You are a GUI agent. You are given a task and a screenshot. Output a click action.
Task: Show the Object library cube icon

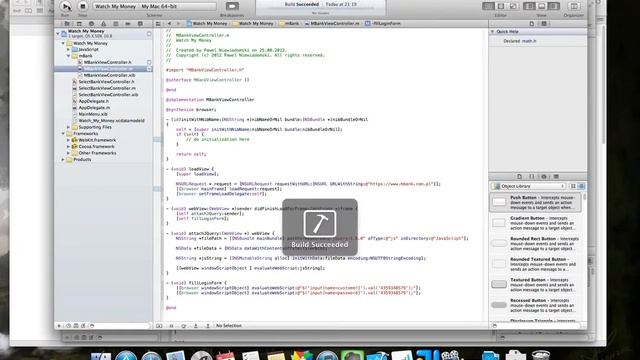point(544,177)
